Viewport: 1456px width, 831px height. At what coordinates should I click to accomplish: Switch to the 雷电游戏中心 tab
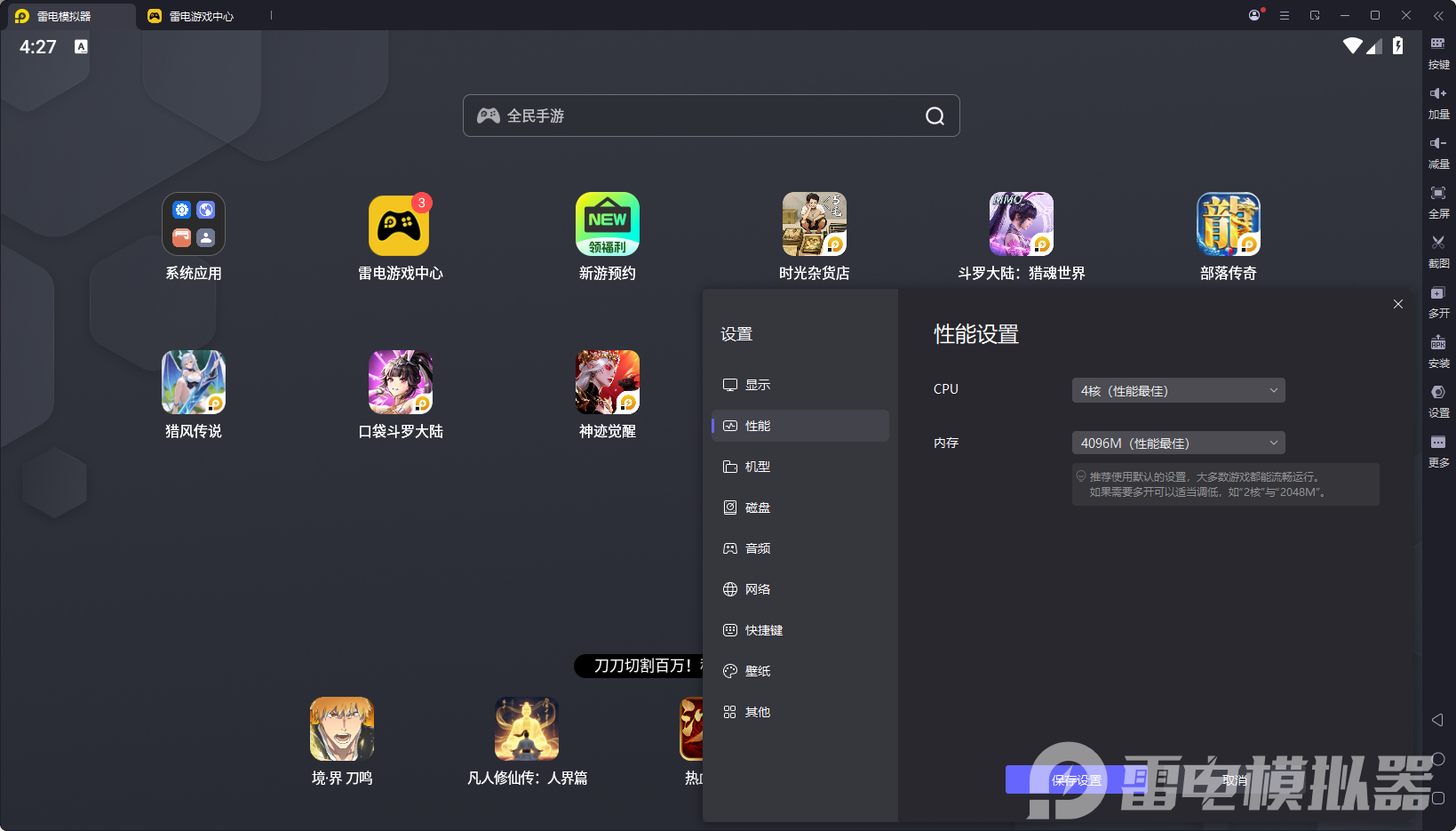pyautogui.click(x=201, y=16)
